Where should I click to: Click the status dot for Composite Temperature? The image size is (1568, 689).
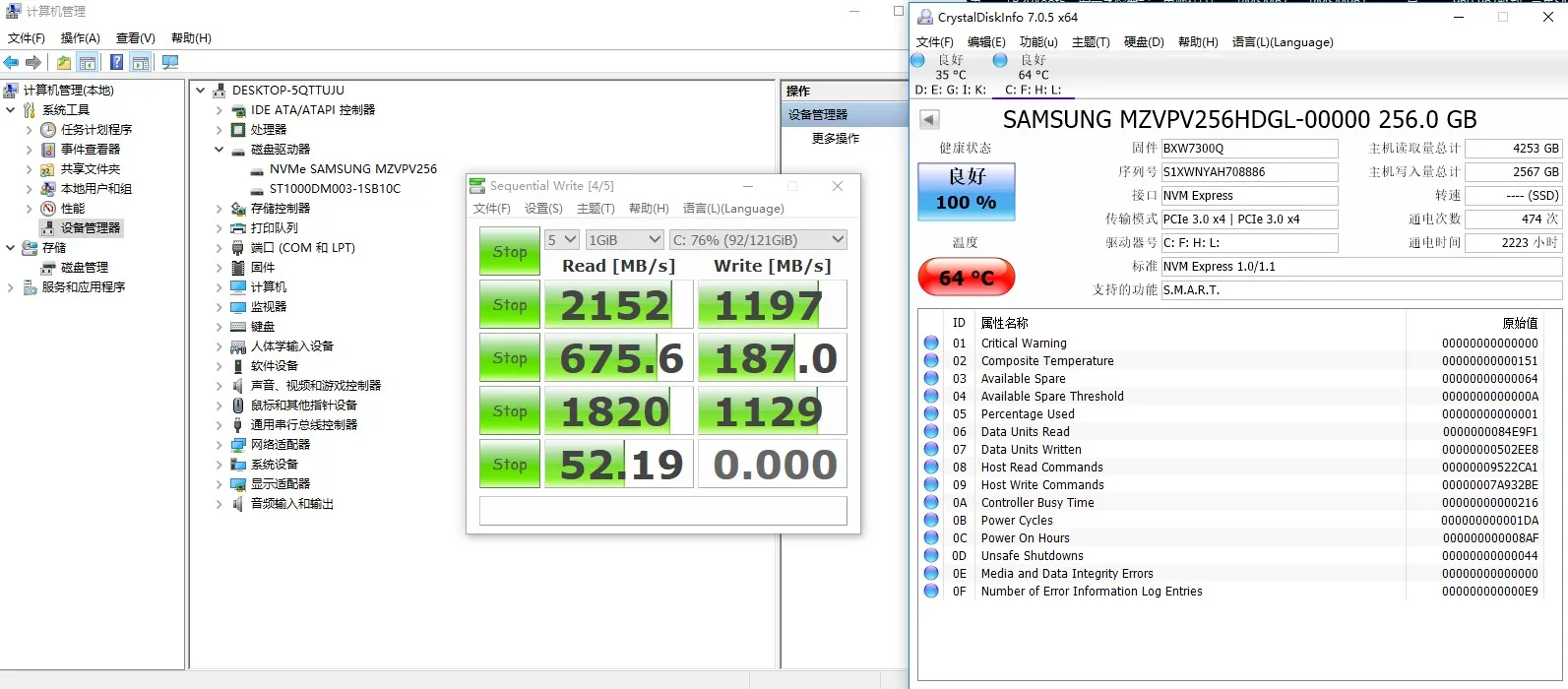point(931,361)
